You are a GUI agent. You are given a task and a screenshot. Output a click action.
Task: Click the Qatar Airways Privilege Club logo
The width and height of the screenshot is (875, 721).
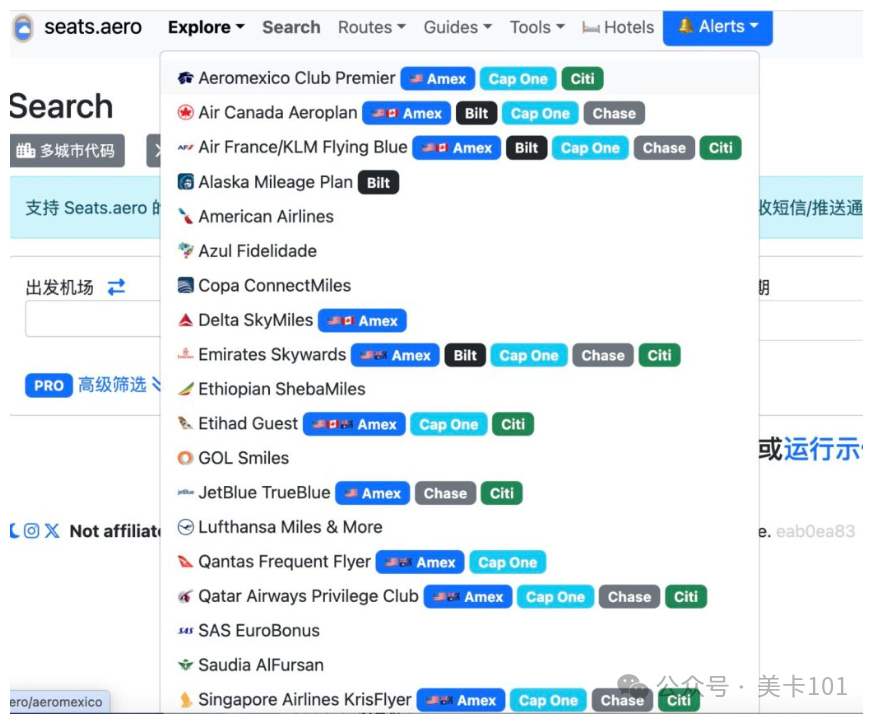coord(185,596)
